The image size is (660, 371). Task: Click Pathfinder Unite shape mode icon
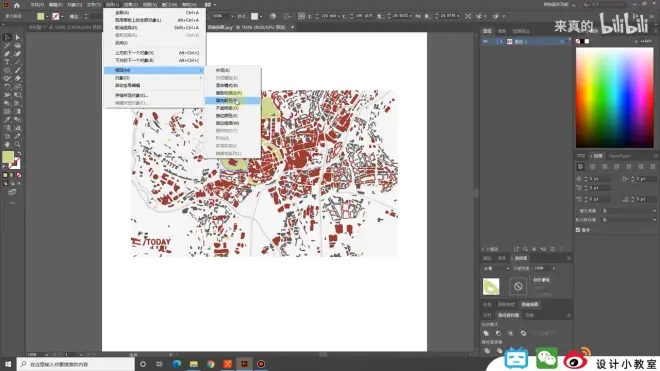click(x=486, y=333)
